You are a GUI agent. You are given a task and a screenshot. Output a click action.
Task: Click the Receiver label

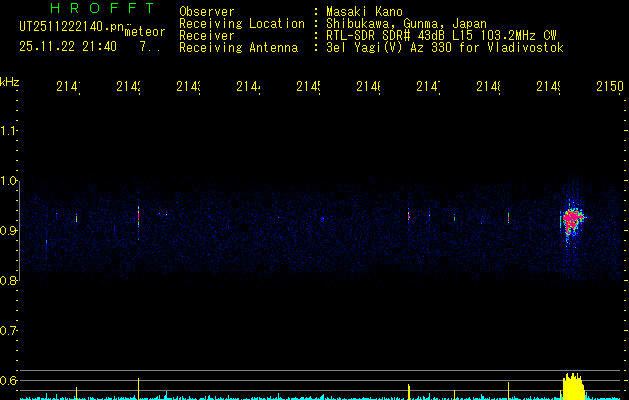(207, 36)
